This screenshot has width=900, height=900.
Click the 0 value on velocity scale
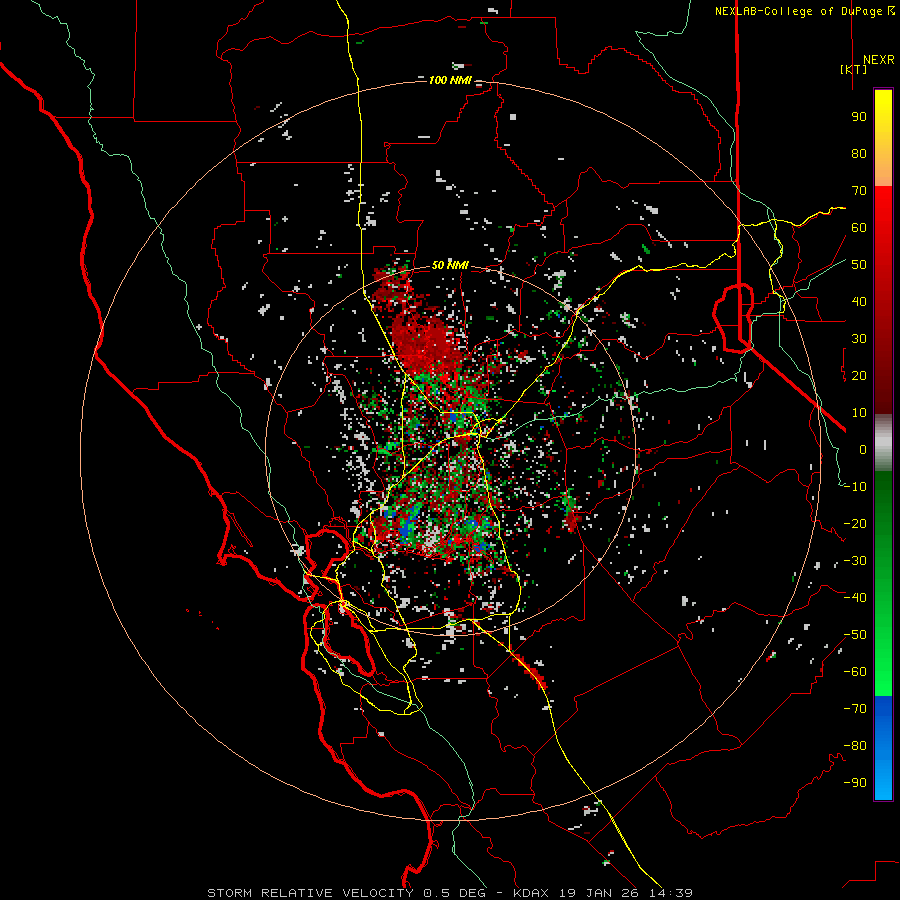tap(863, 449)
